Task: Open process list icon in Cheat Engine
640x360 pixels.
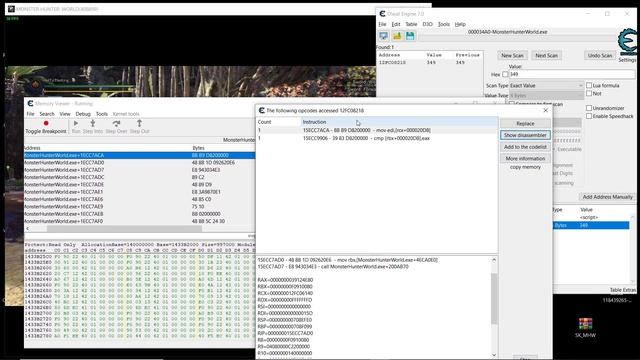Action: coord(384,36)
